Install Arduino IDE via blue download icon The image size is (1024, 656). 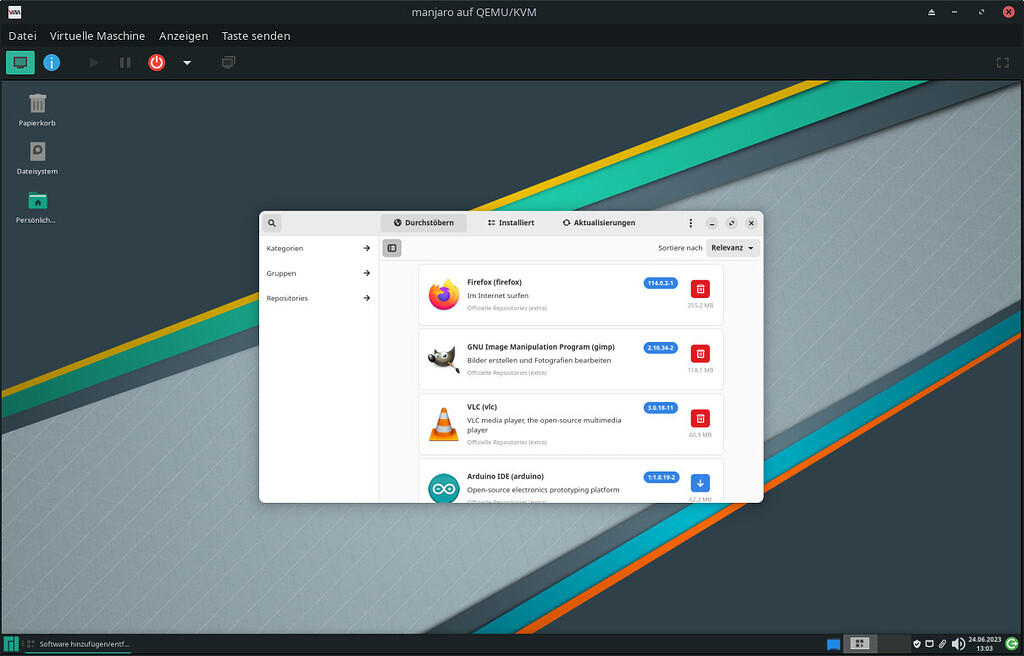[701, 484]
